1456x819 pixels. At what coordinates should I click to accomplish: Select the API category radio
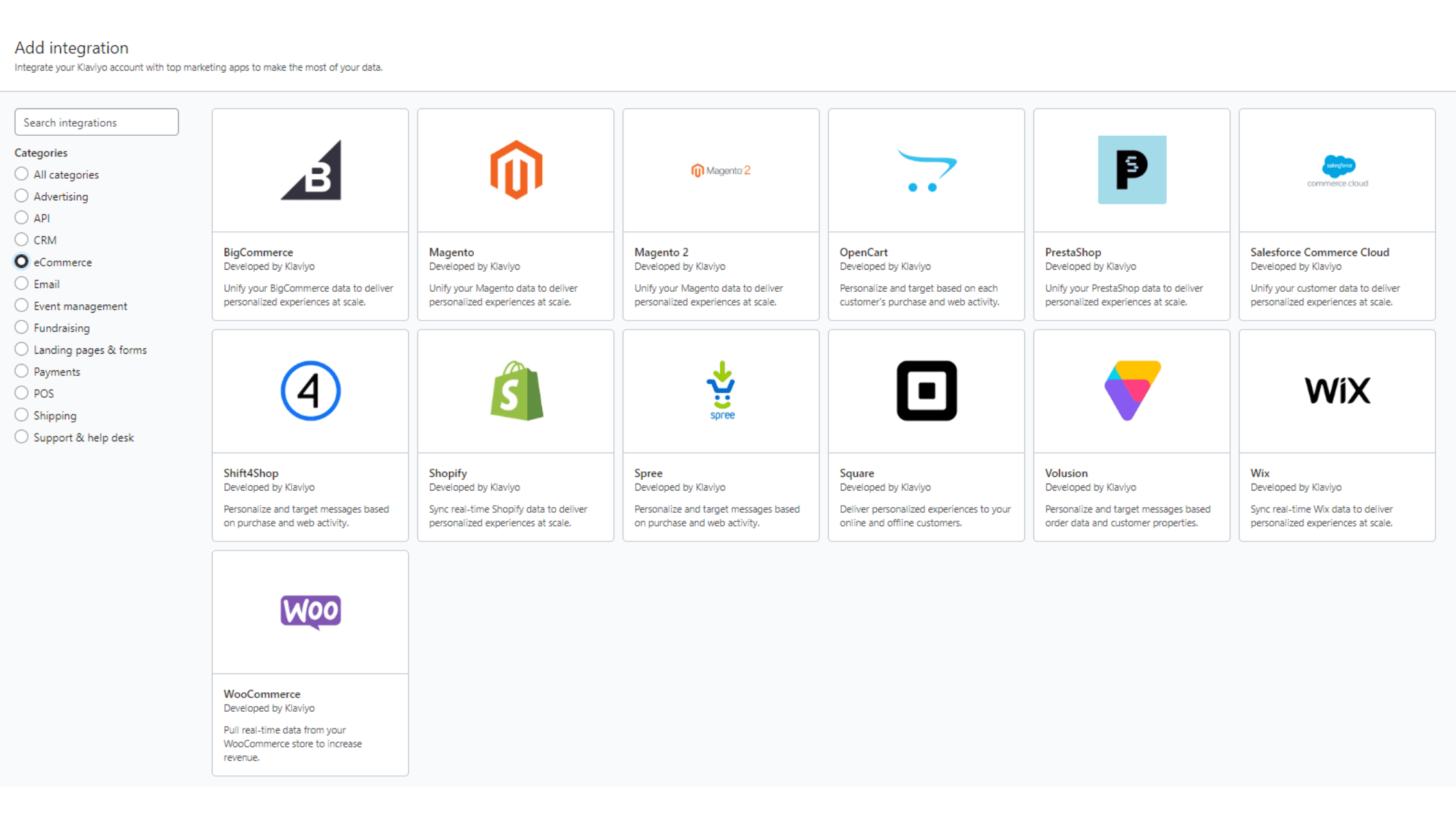click(21, 218)
